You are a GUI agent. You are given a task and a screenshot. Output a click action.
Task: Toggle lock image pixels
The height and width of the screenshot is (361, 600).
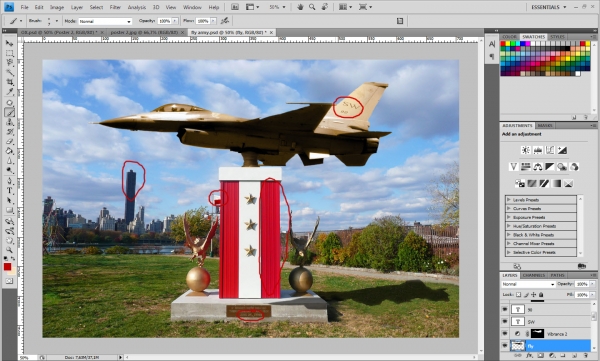pyautogui.click(x=526, y=295)
